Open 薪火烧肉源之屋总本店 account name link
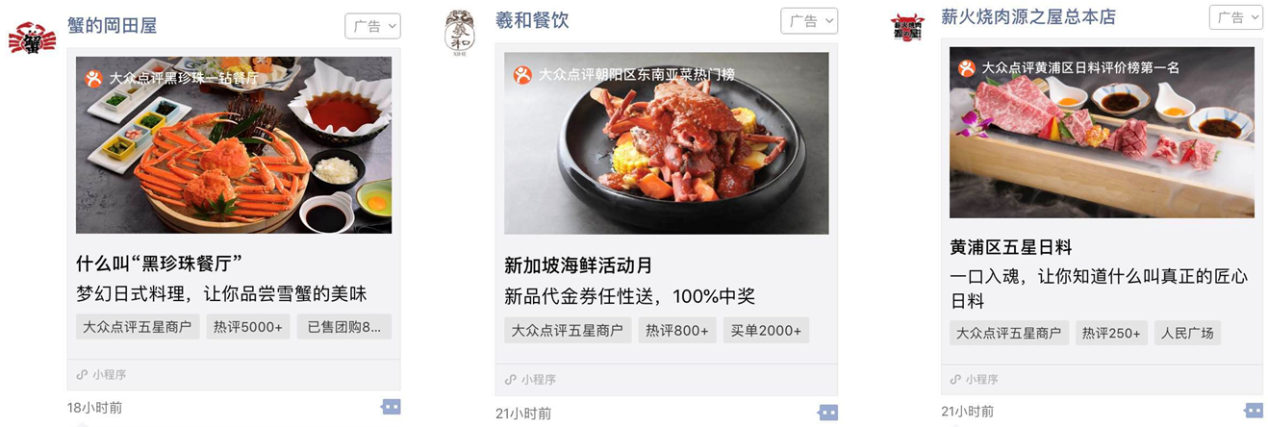The width and height of the screenshot is (1268, 427). click(1028, 17)
